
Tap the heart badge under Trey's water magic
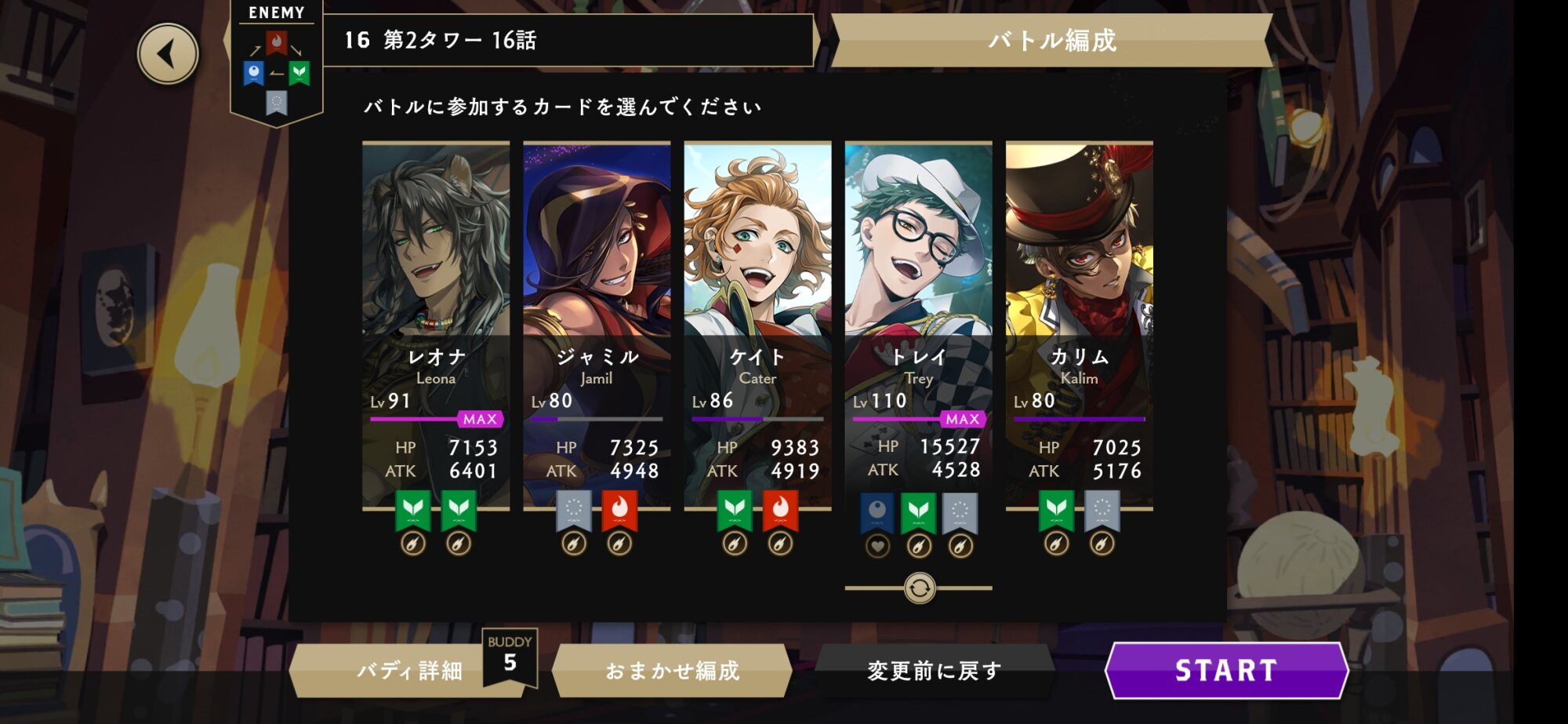coord(877,545)
